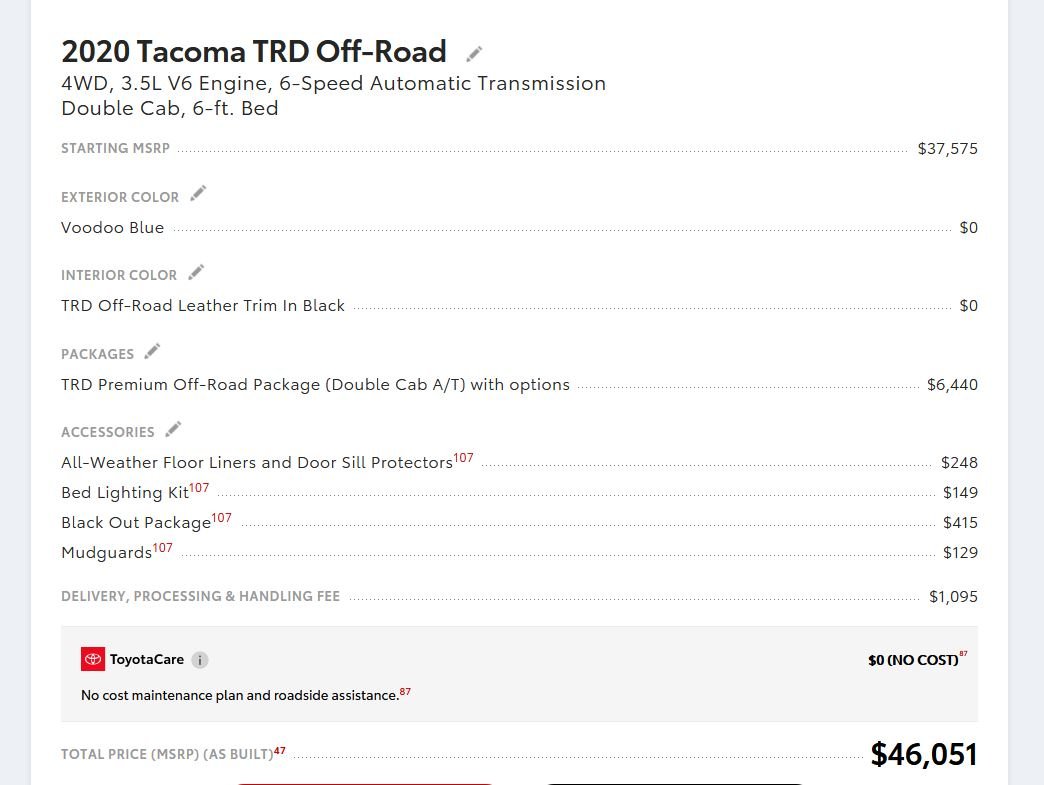Open footnote 87 after roadside assistance
1044x785 pixels.
pyautogui.click(x=405, y=692)
